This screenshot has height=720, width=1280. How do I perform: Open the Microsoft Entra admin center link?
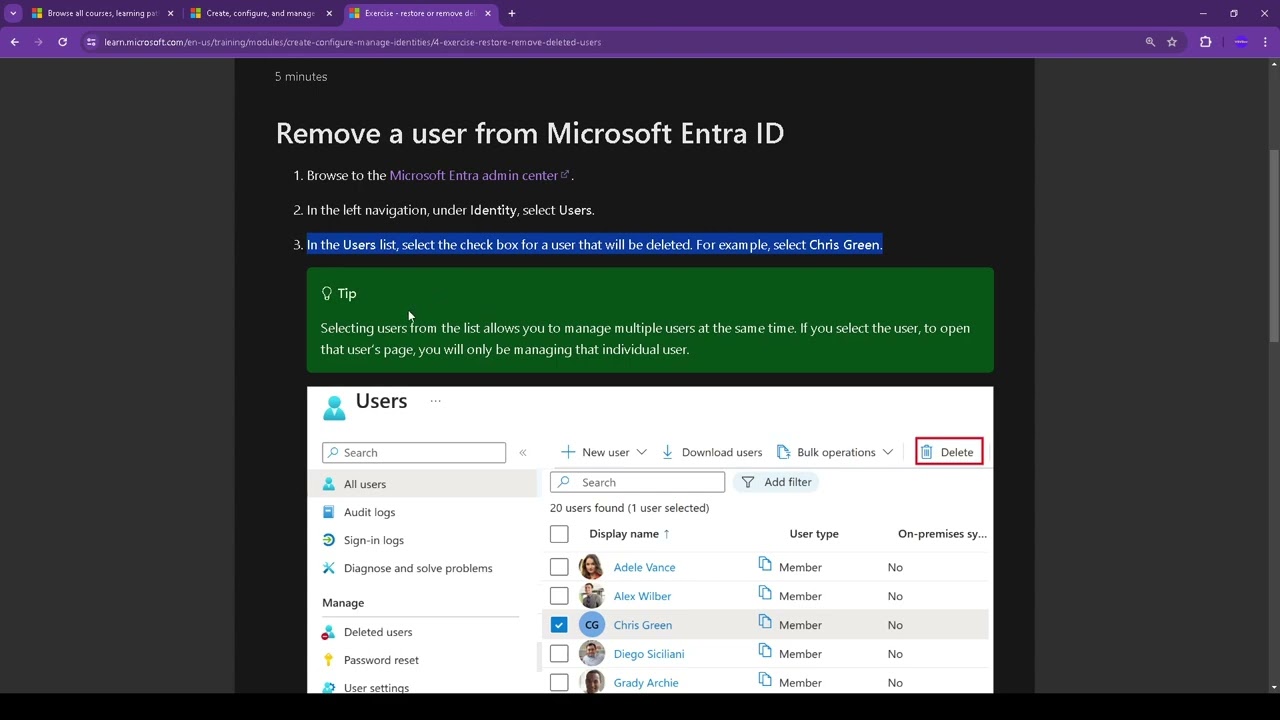point(478,175)
